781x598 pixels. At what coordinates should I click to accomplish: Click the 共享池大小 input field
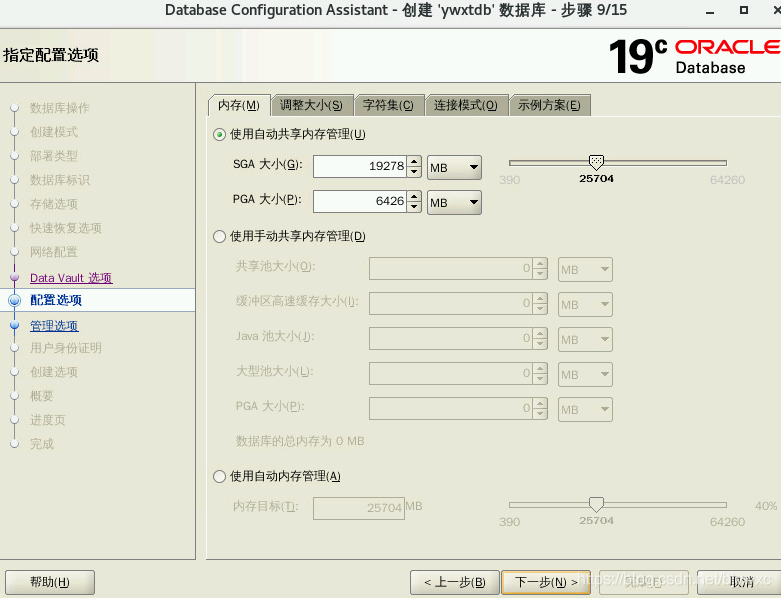tap(451, 269)
